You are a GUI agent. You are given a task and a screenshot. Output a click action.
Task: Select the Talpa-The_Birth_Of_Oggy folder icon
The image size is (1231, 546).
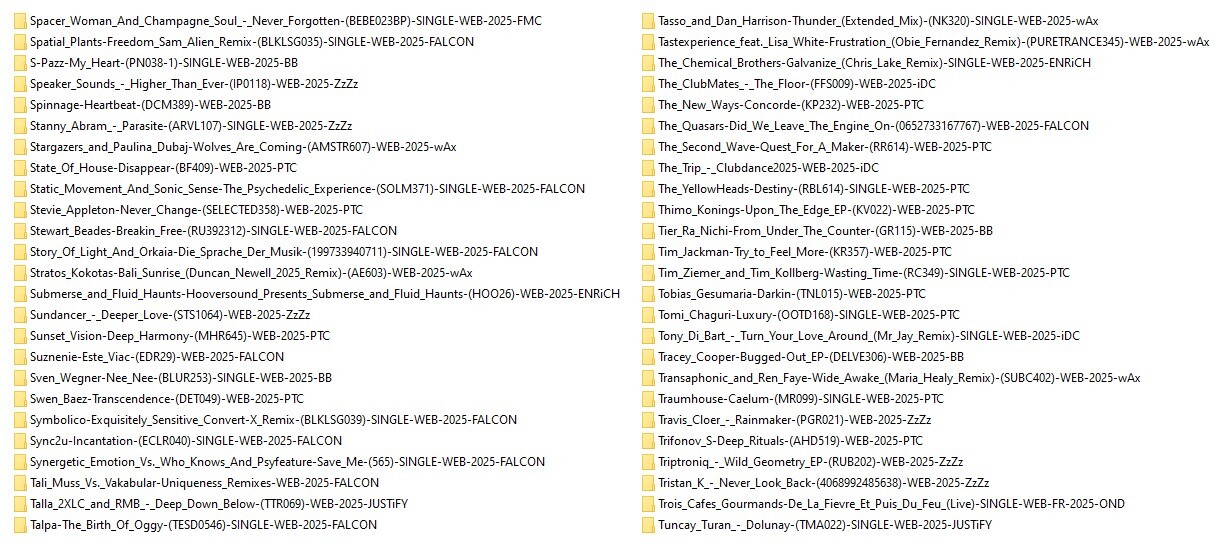(x=19, y=524)
